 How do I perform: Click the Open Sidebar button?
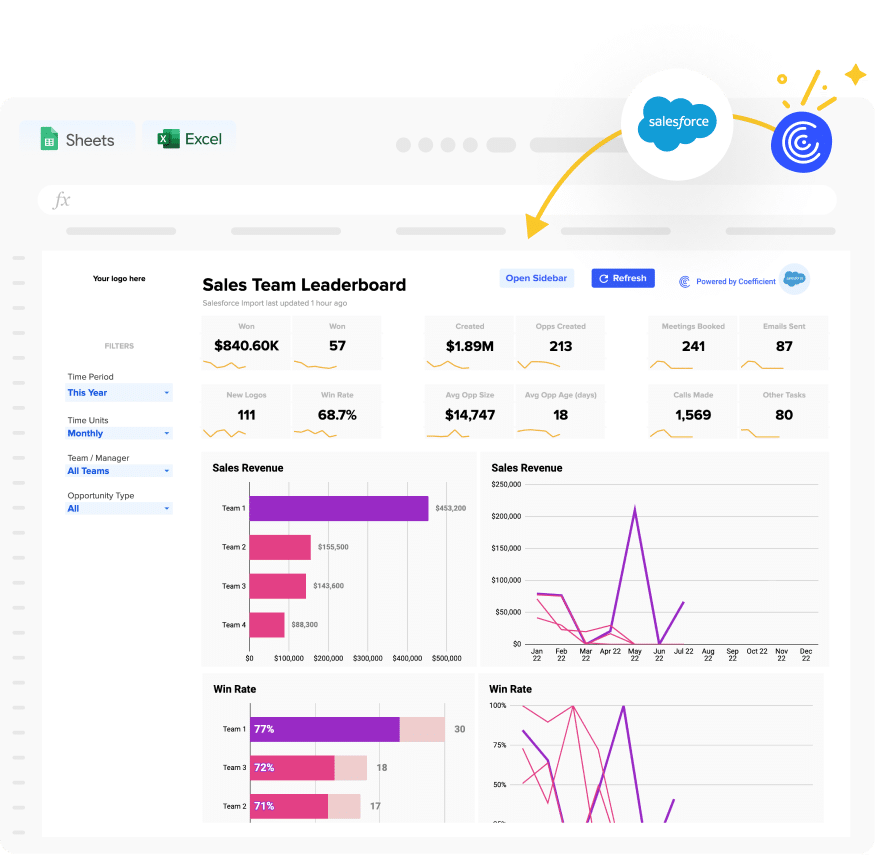click(536, 278)
